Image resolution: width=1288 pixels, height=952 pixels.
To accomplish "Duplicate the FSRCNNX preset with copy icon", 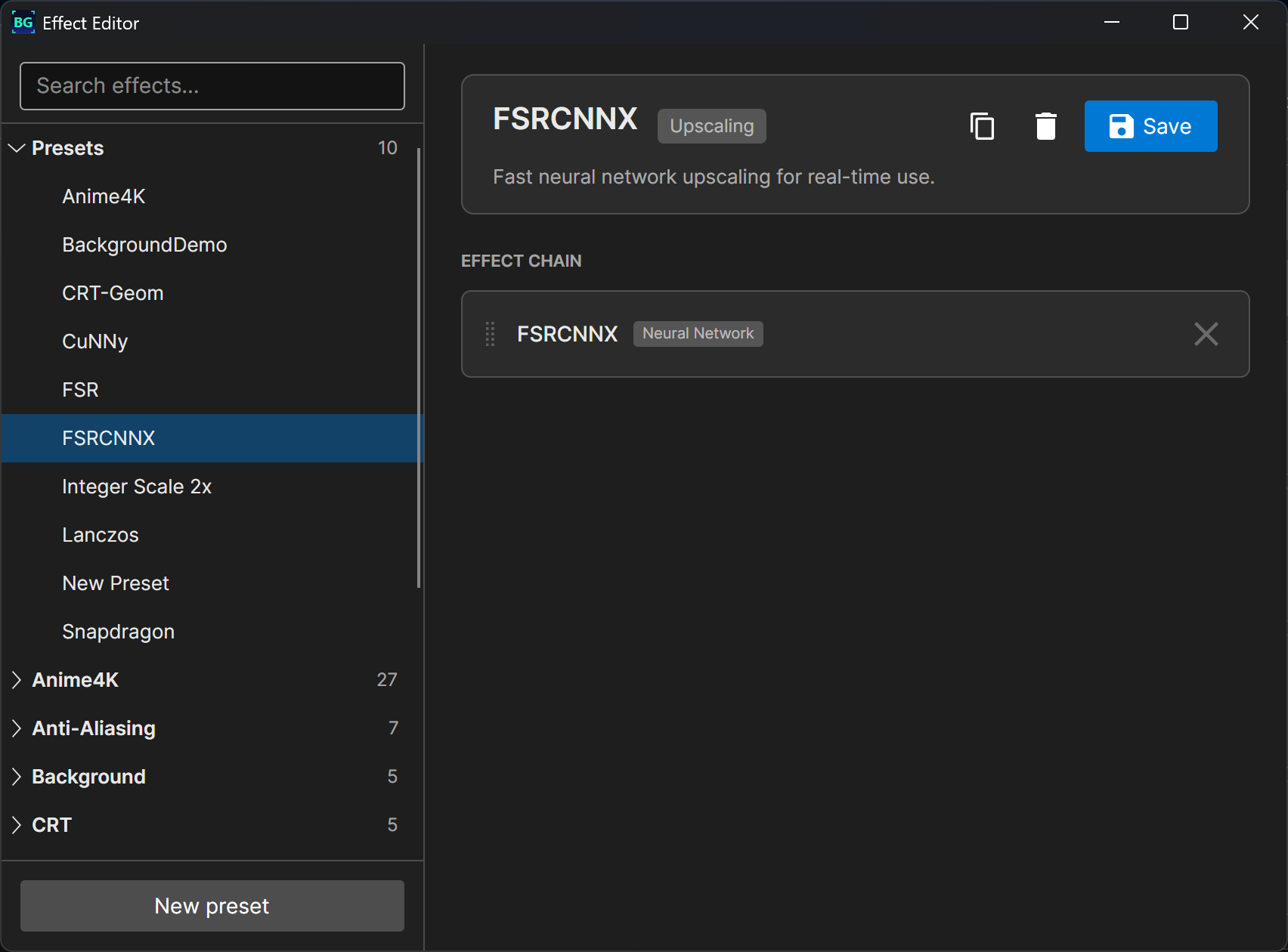I will coord(982,126).
